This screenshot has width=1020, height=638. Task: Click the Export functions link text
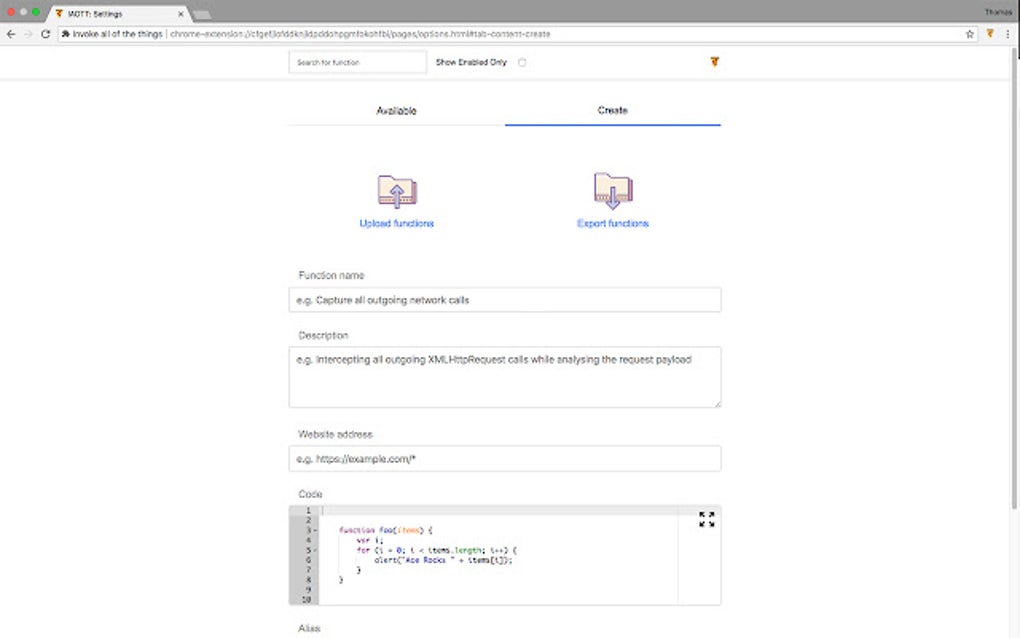613,223
